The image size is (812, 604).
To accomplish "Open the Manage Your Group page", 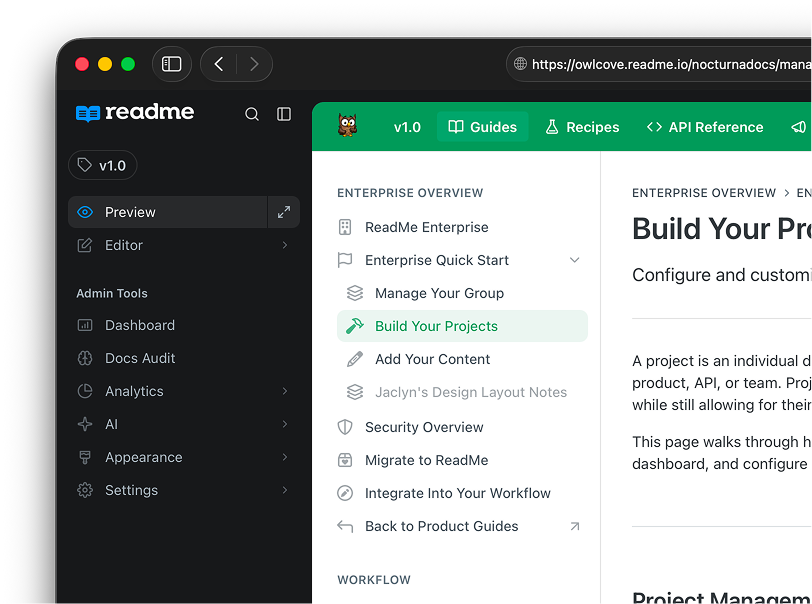I will [462, 293].
